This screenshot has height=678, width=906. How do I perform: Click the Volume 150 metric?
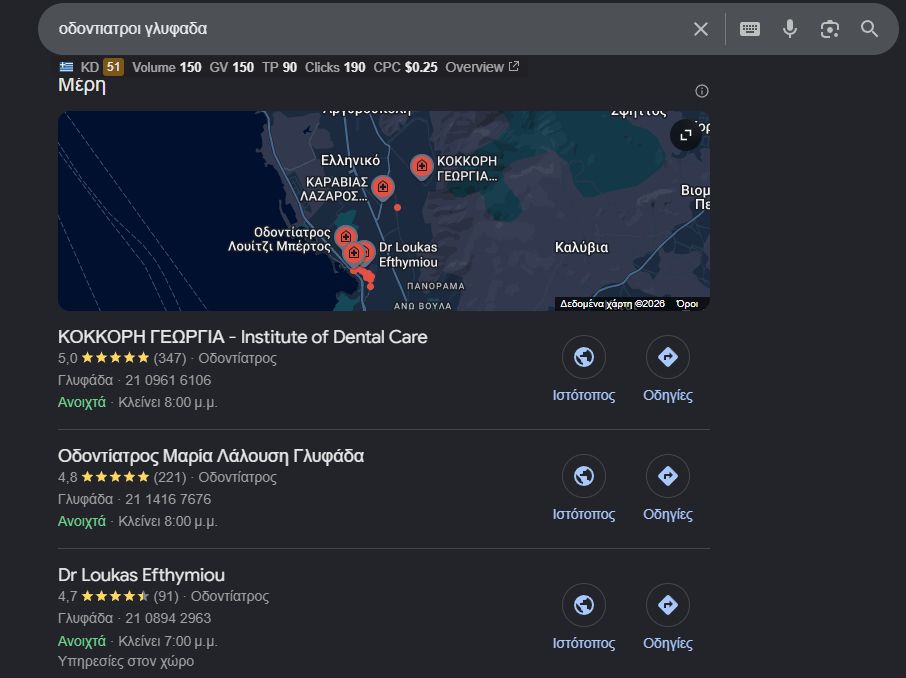click(167, 67)
